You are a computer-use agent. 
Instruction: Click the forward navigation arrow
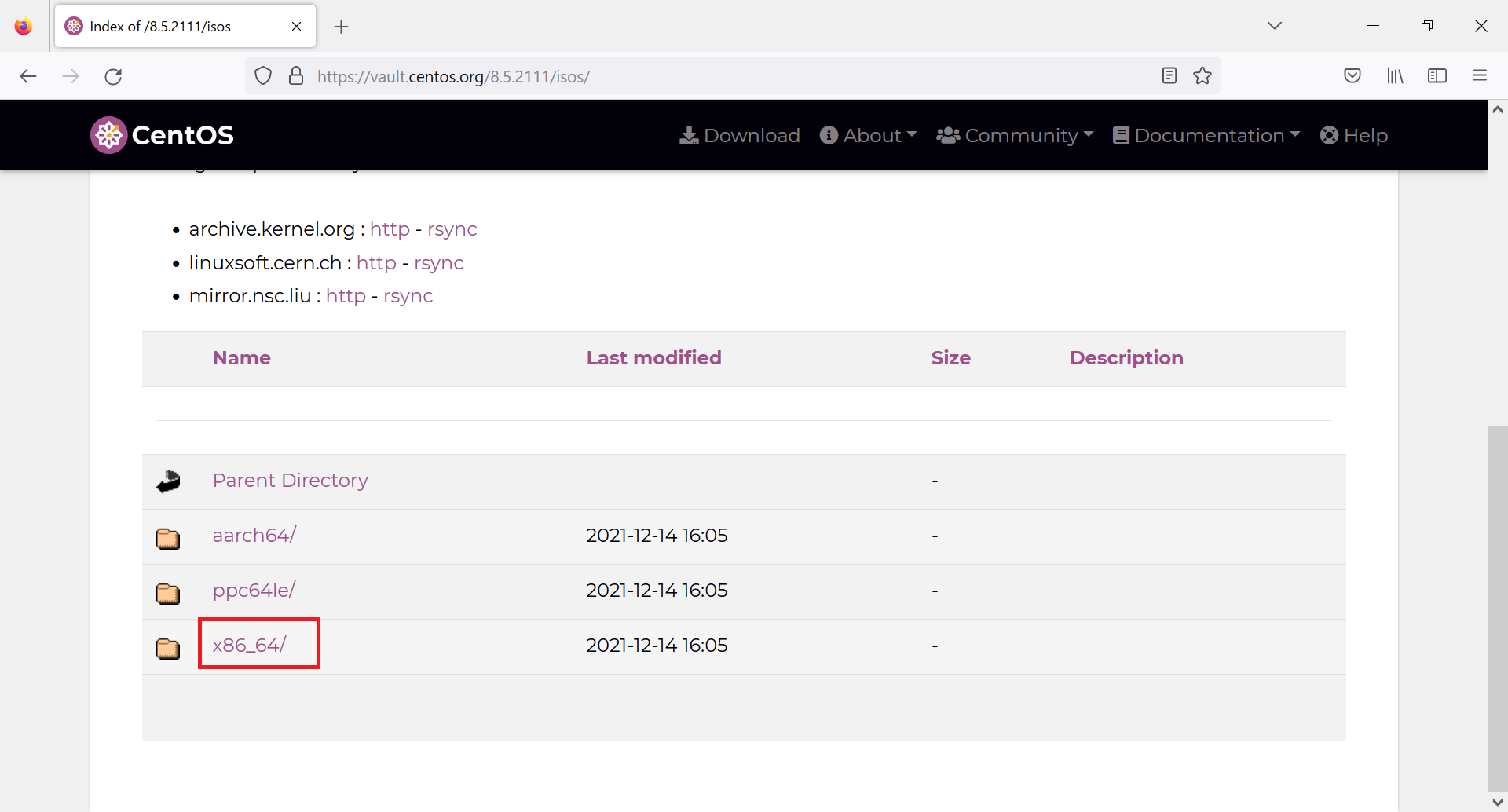71,76
